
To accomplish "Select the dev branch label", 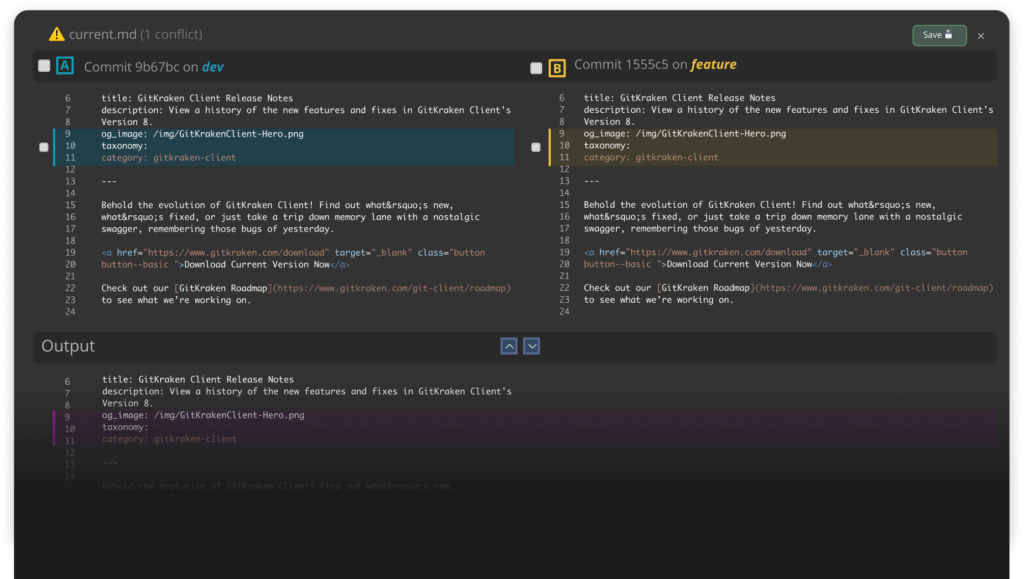I will (x=214, y=67).
